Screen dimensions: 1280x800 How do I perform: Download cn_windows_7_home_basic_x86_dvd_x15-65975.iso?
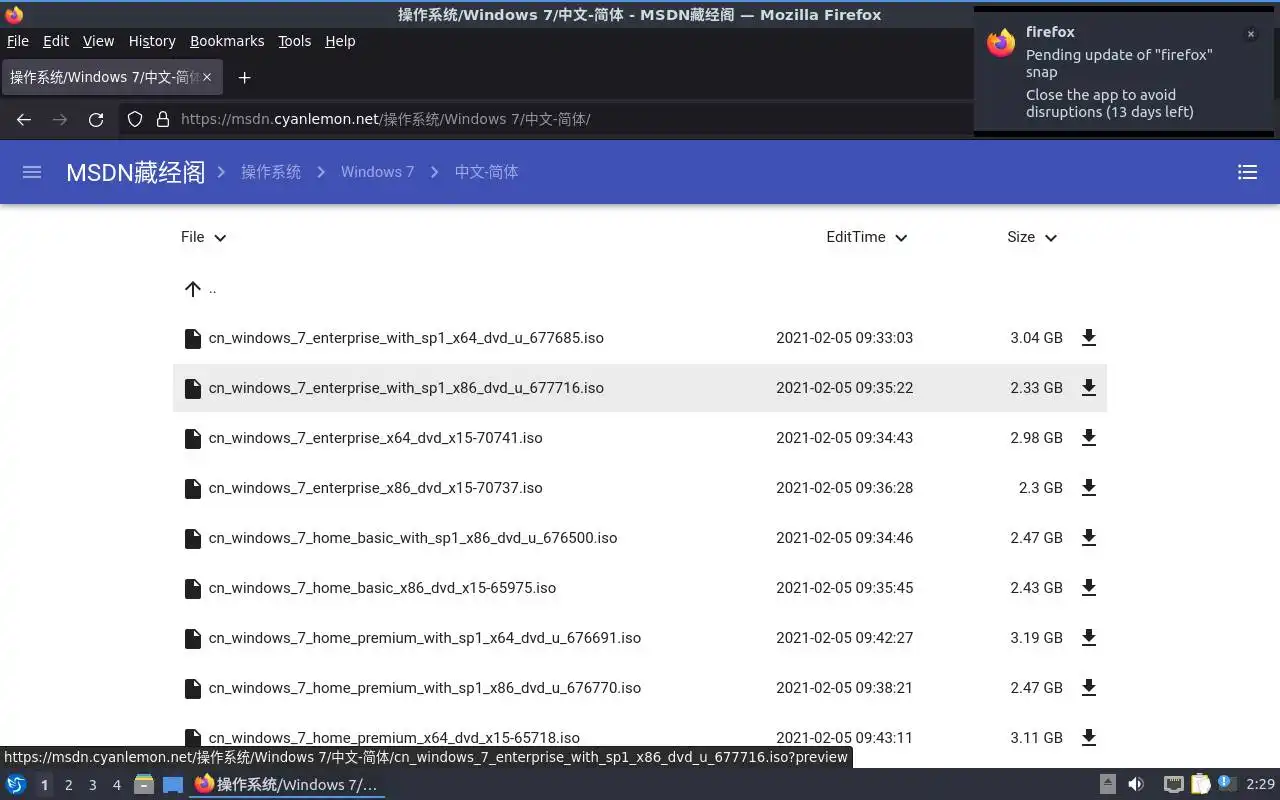click(x=1089, y=588)
